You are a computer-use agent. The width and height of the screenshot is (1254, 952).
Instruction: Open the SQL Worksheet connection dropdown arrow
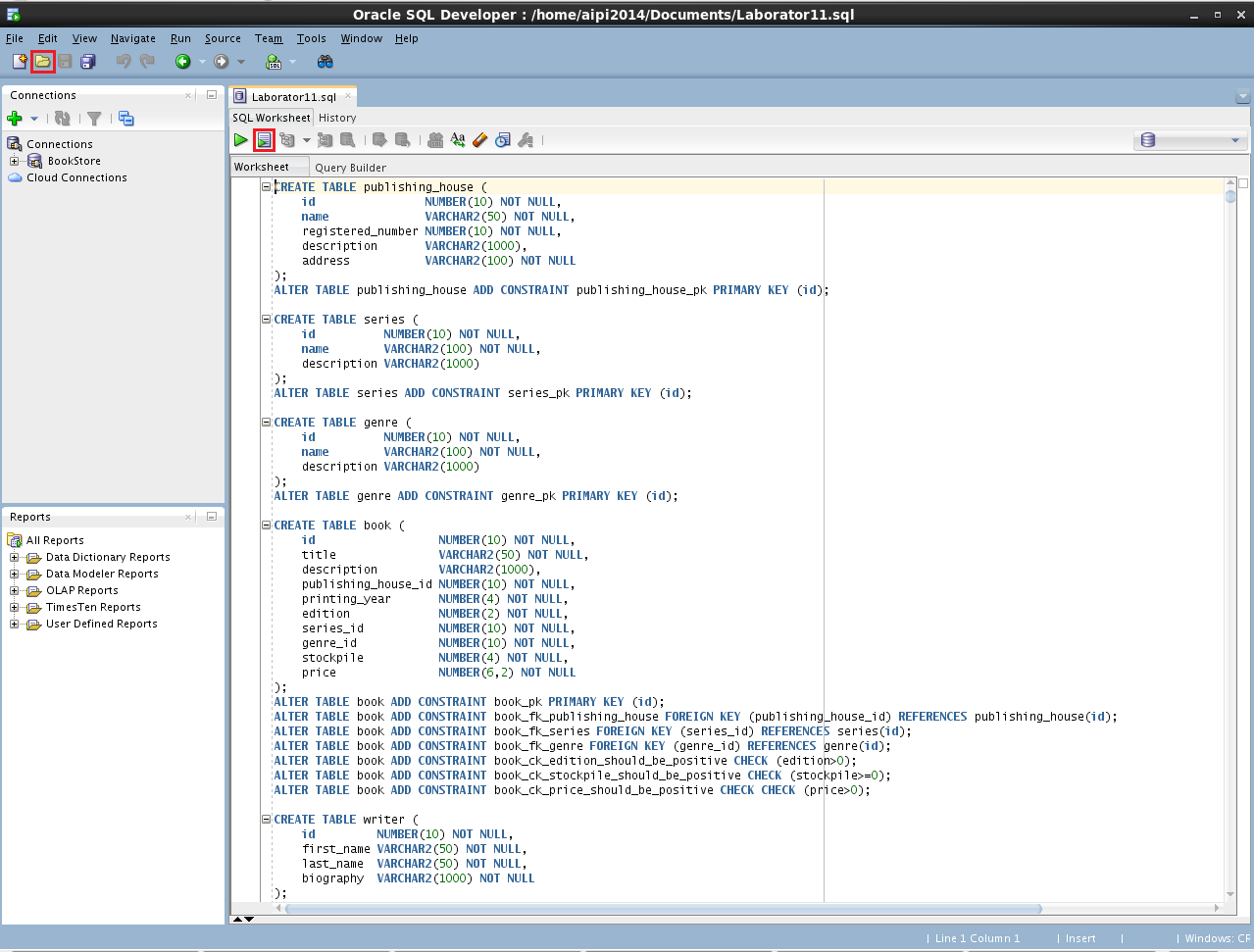tap(292, 62)
